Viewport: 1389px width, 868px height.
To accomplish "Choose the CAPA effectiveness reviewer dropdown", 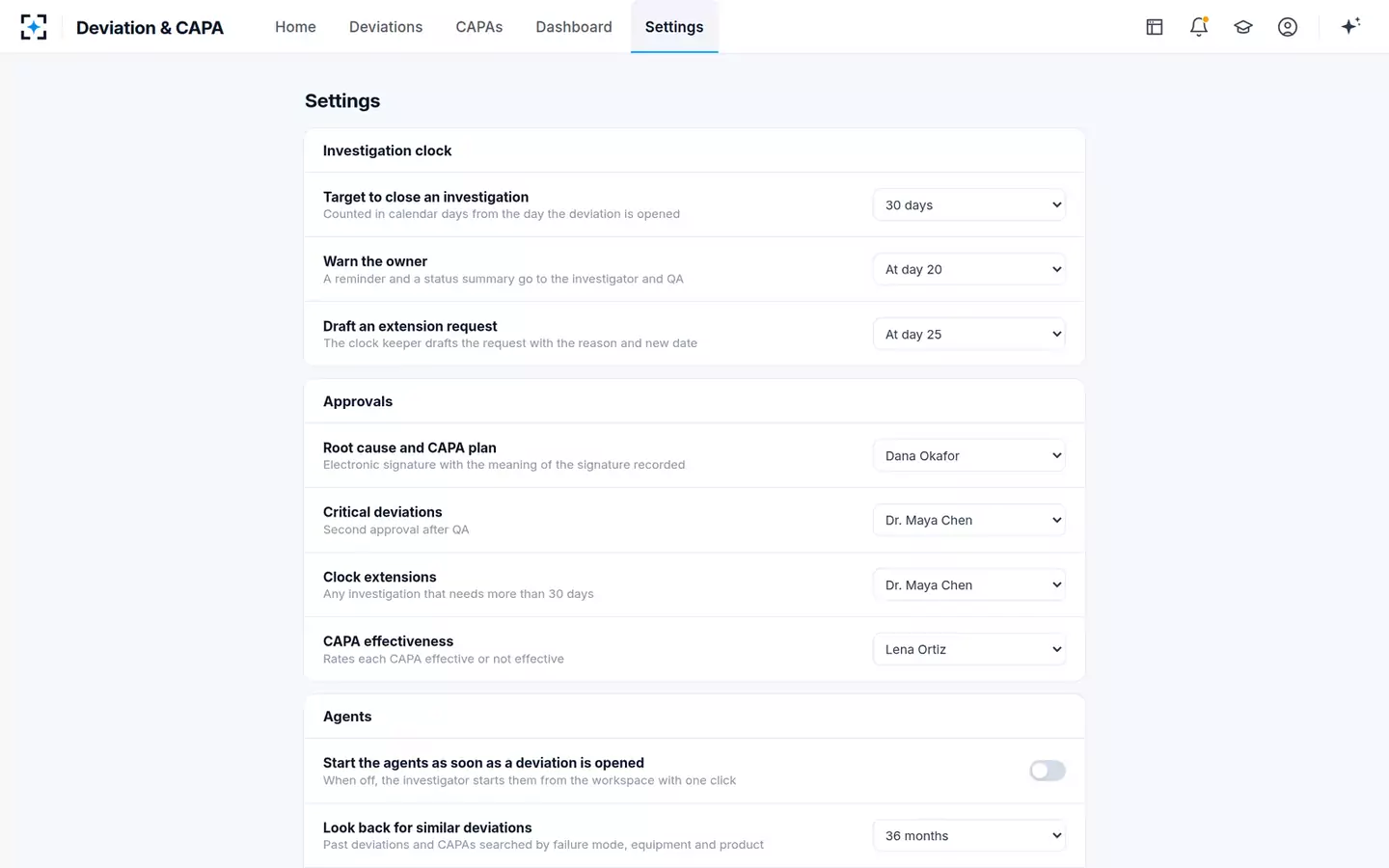I will coord(969,649).
